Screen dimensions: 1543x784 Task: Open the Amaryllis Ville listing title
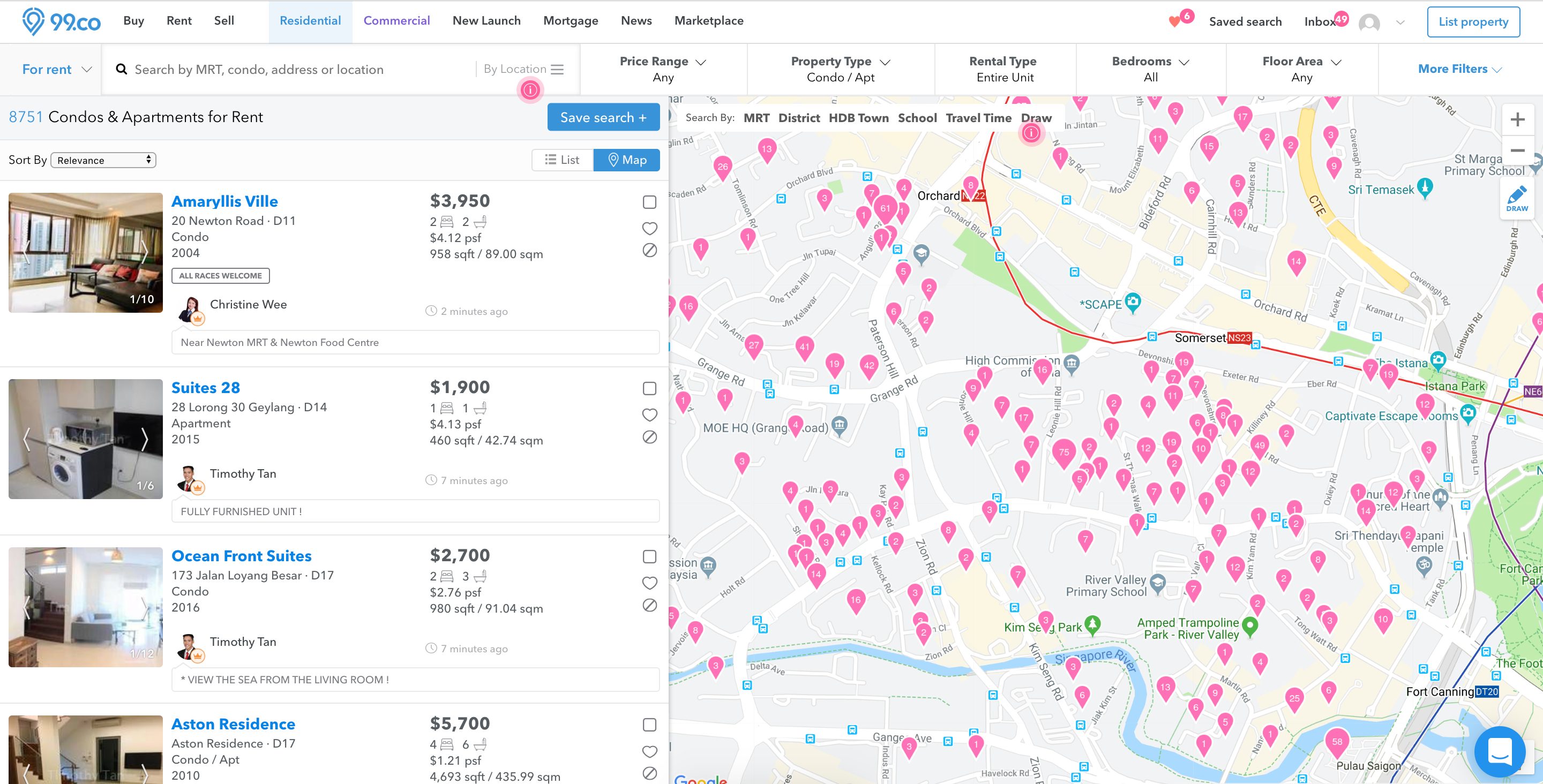224,201
